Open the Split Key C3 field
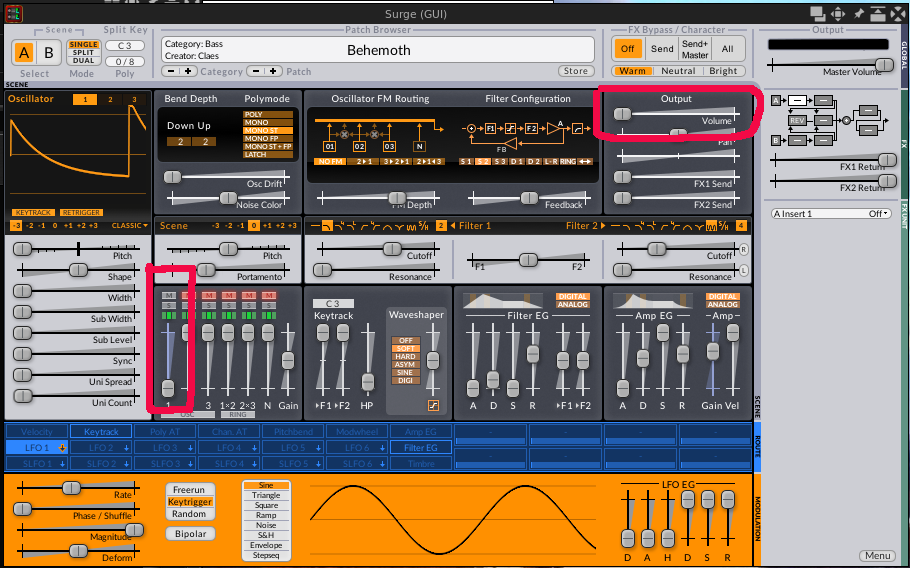 (x=125, y=46)
